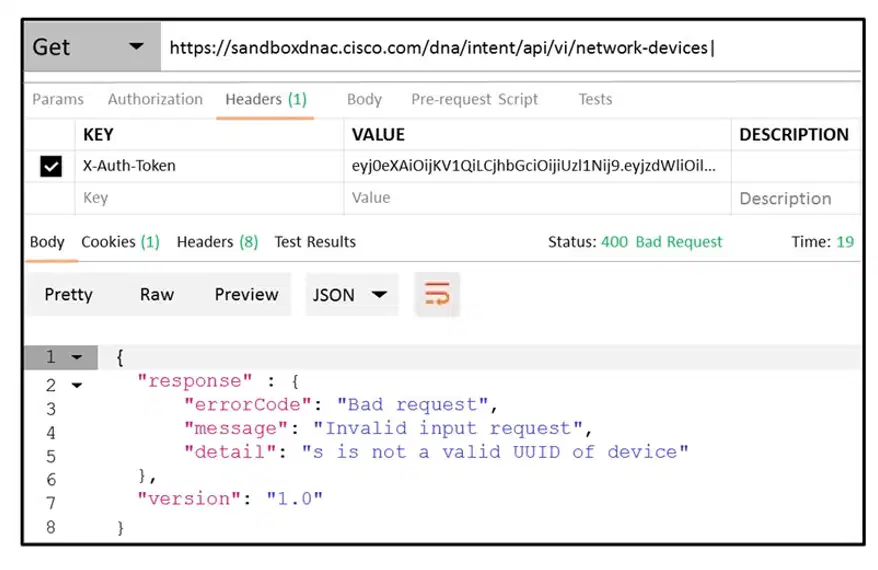Select the Pretty view button
The image size is (878, 570).
[68, 295]
